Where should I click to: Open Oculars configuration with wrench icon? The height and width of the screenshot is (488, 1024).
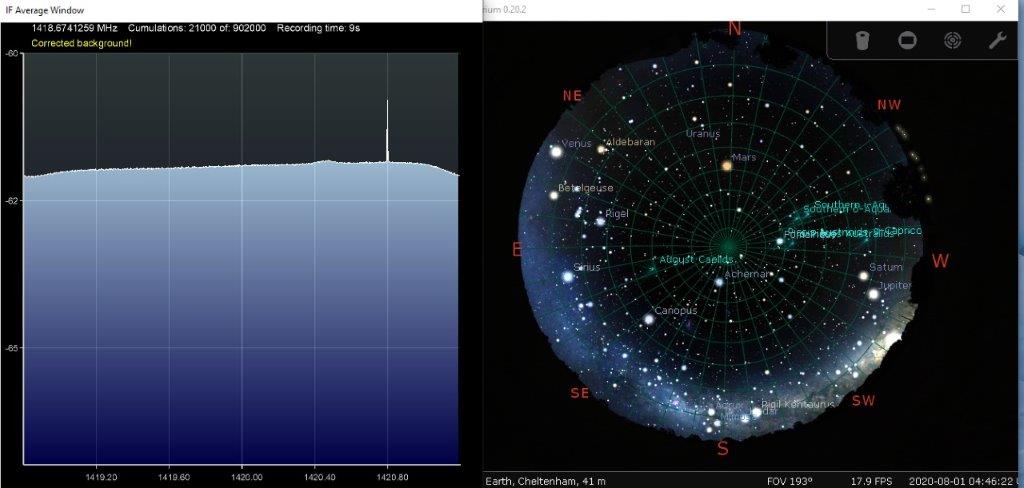click(996, 40)
